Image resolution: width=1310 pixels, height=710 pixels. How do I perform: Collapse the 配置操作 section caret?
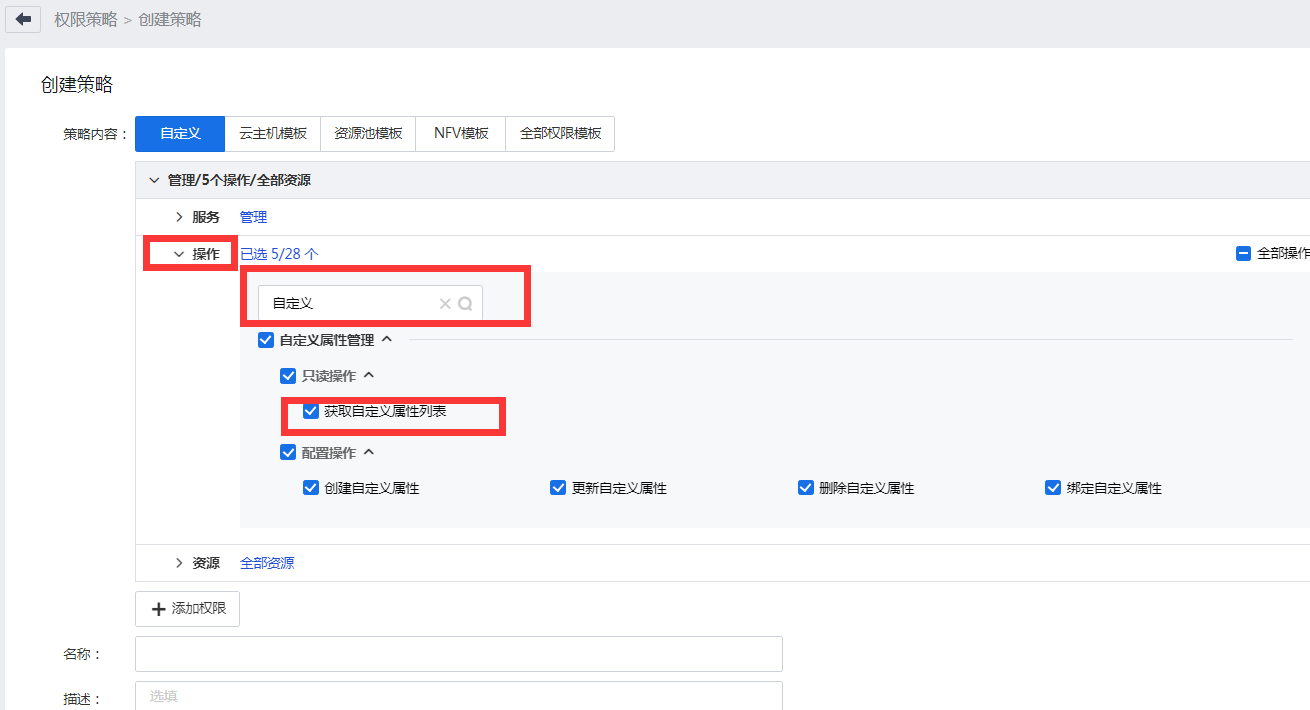(x=369, y=453)
